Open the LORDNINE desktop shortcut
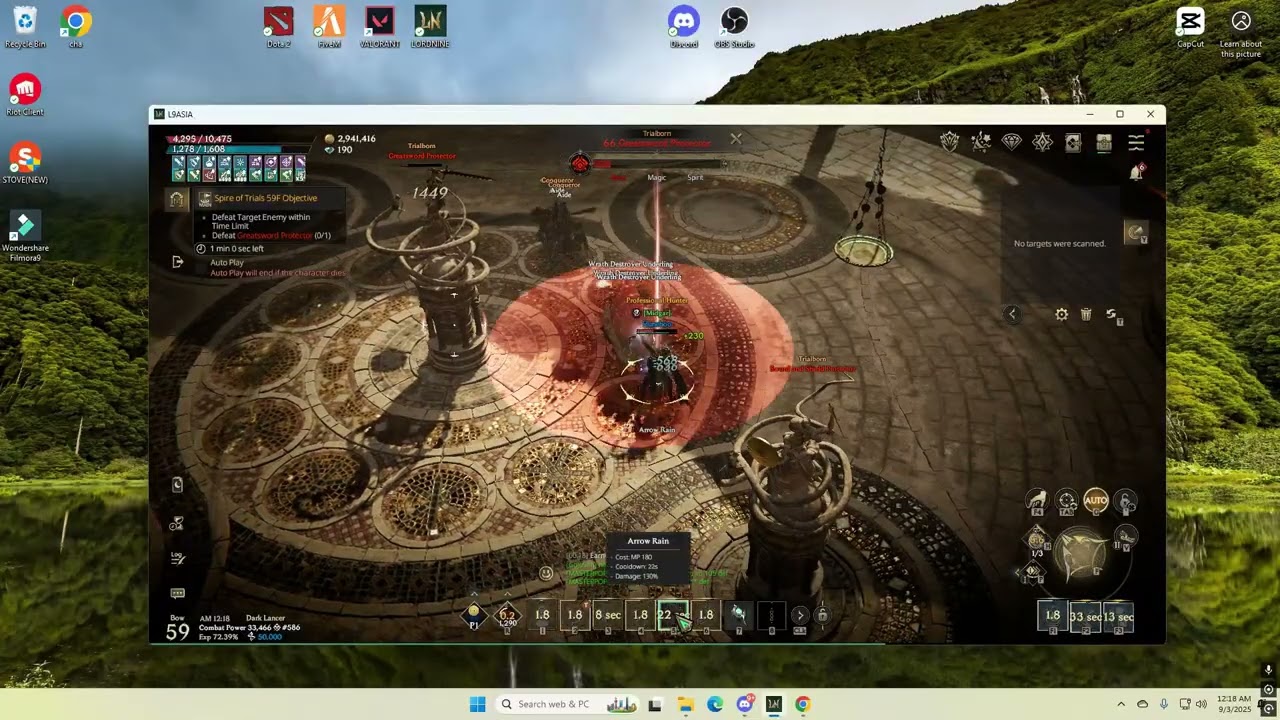Viewport: 1280px width, 720px height. pos(430,26)
